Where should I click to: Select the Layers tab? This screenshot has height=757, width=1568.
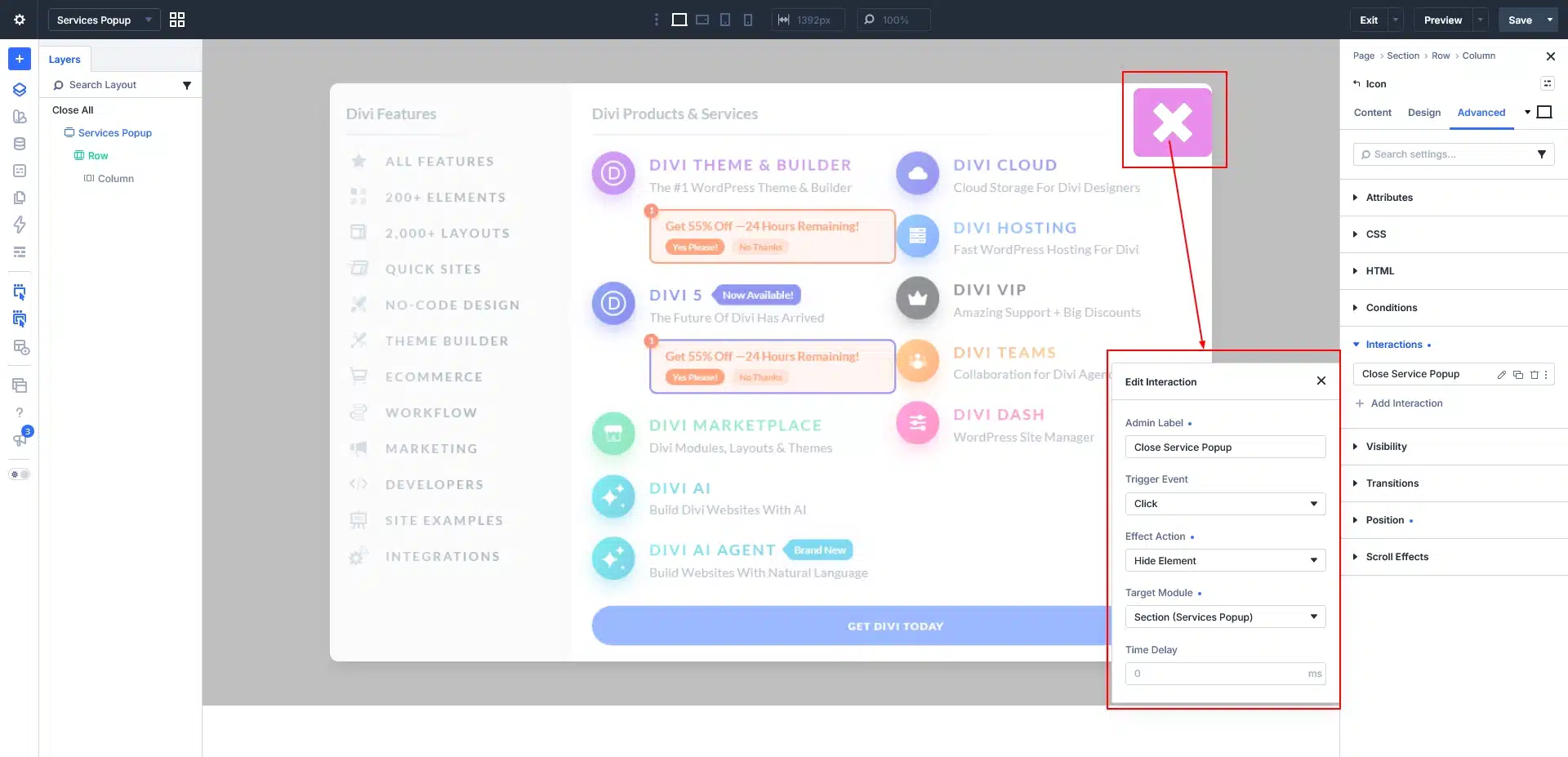[x=65, y=60]
